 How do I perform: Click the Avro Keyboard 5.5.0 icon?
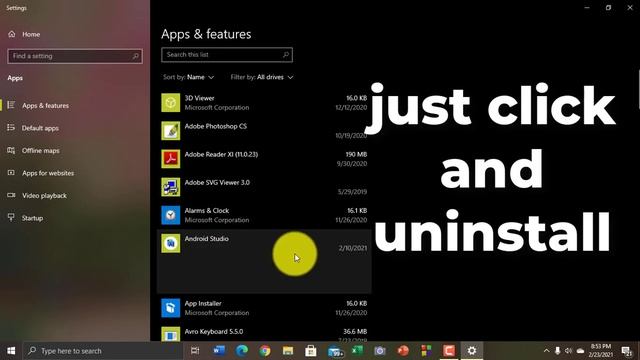(x=171, y=334)
